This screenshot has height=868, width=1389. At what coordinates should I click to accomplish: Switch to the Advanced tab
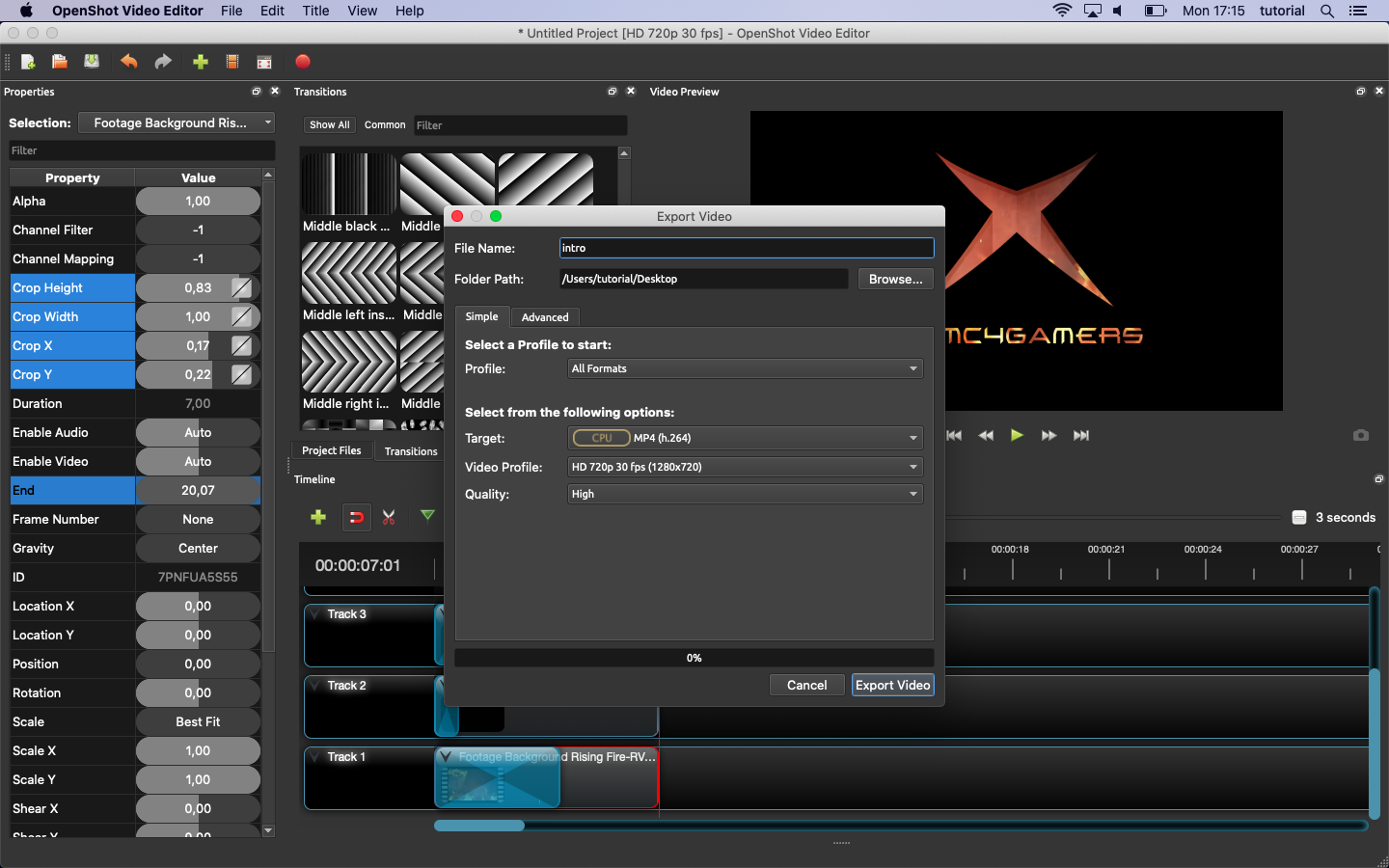545,317
